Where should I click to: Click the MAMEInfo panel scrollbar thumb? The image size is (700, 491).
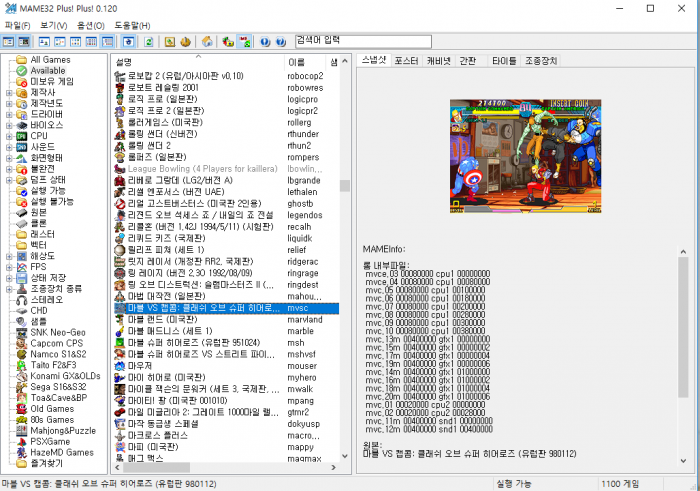[x=683, y=327]
